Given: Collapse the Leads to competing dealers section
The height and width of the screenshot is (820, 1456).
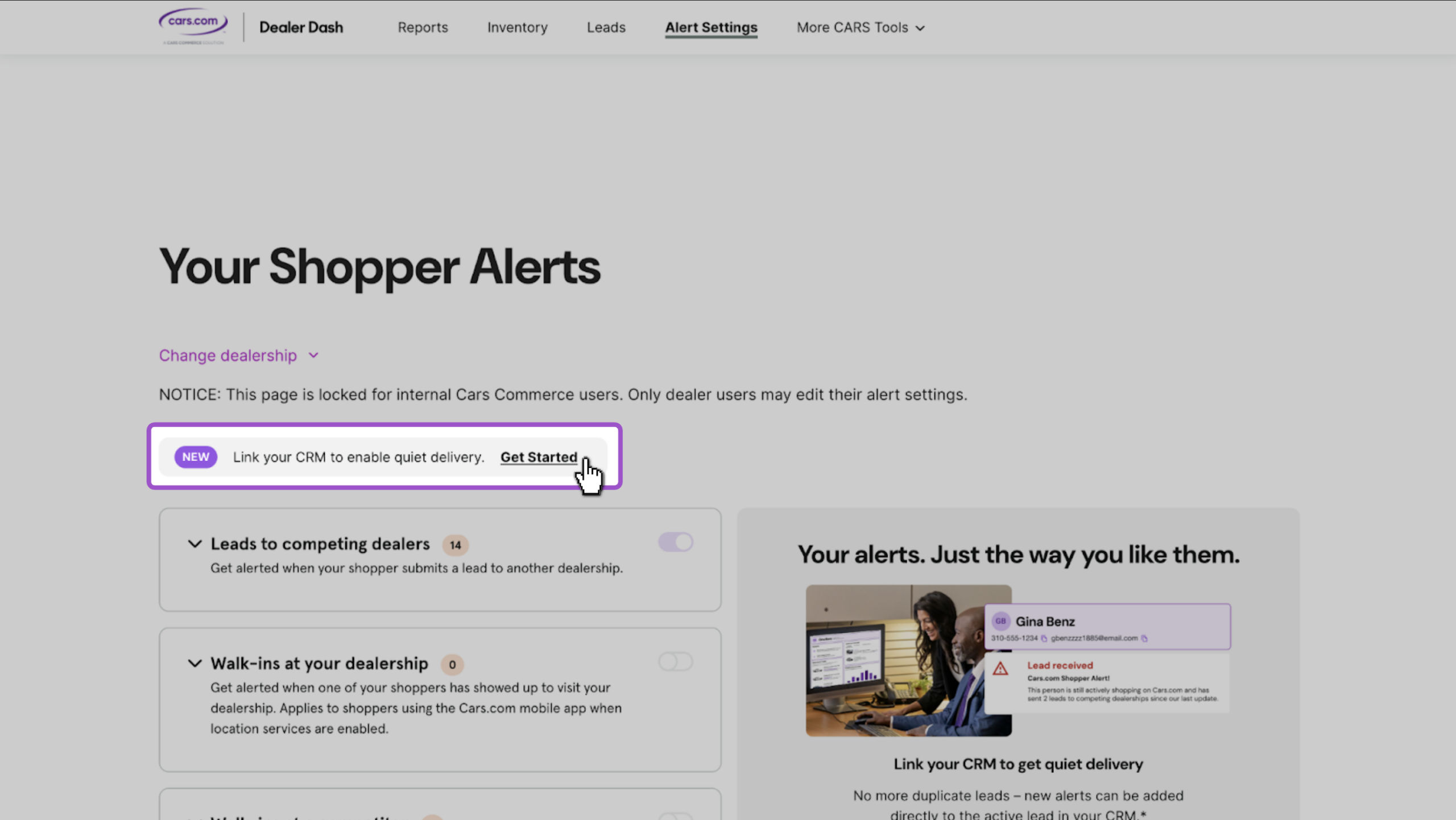Looking at the screenshot, I should (195, 544).
